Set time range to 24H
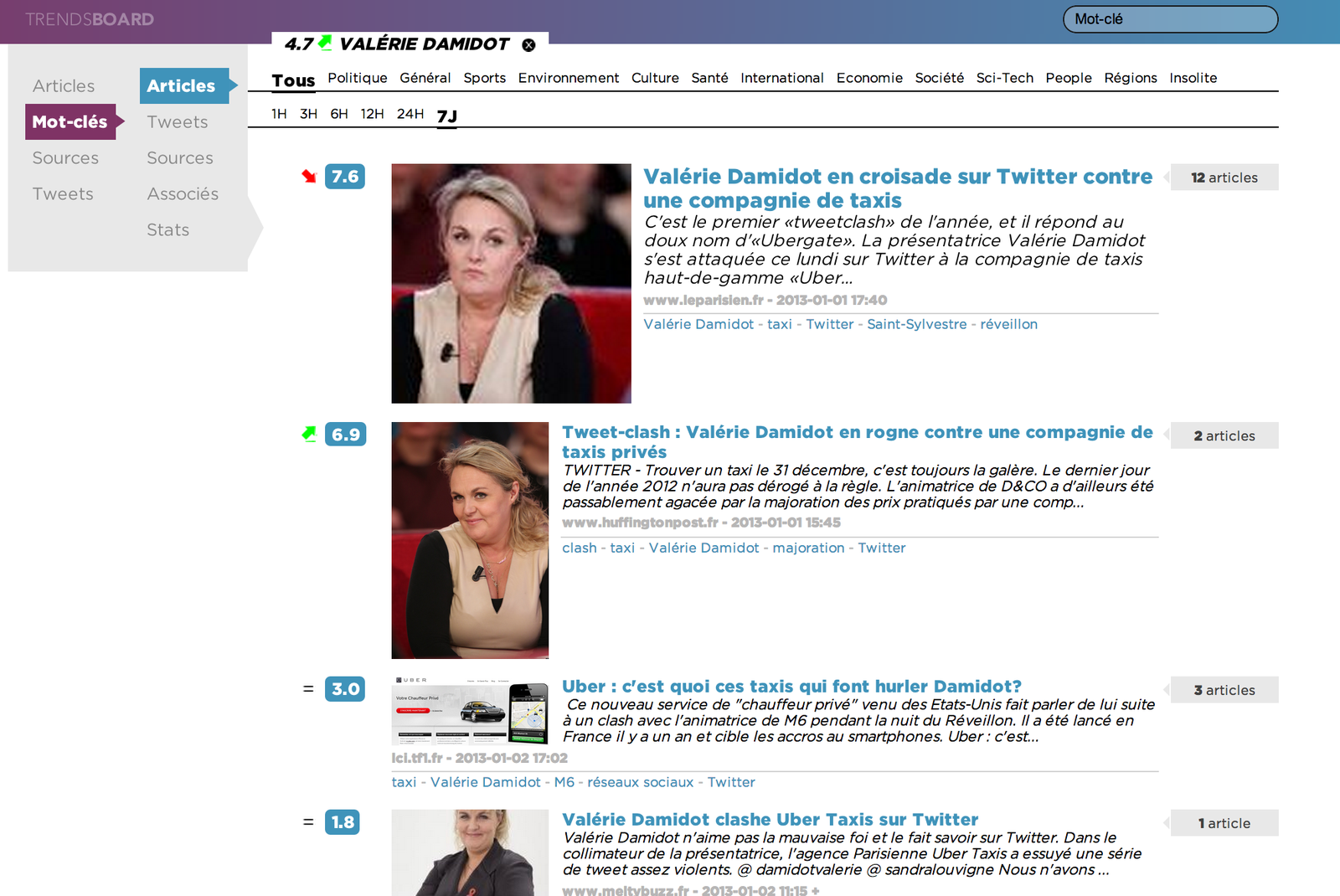Screen dimensions: 1340x896 point(410,114)
